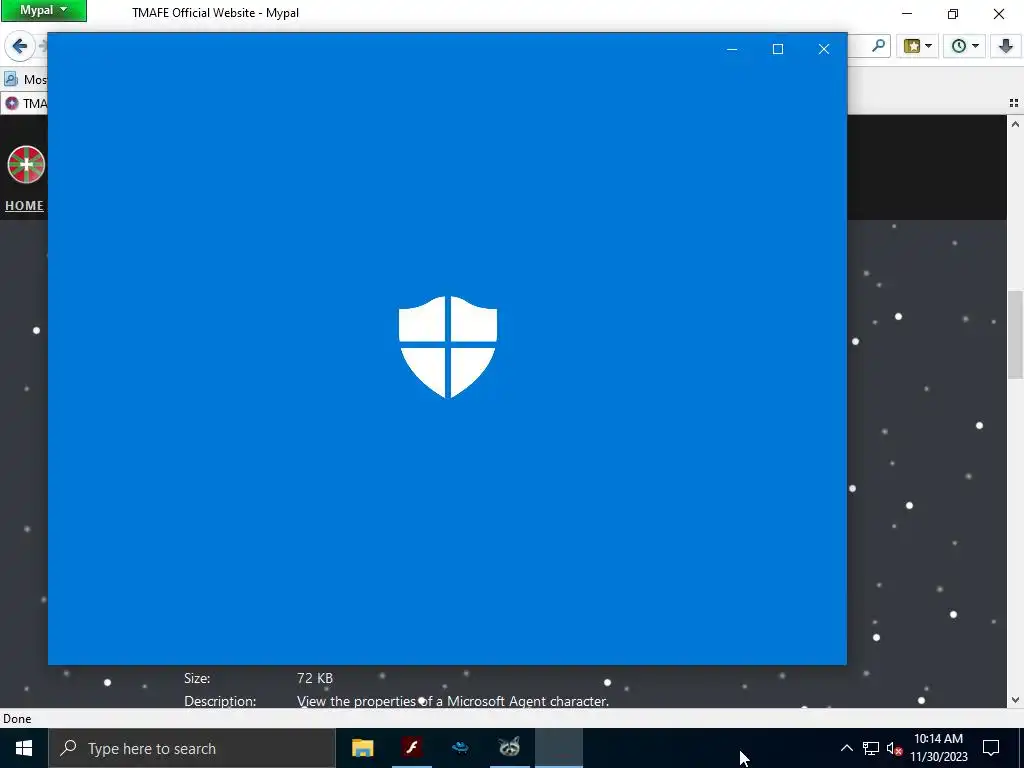Maximize the Windows Security window
Viewport: 1024px width, 768px height.
(778, 49)
